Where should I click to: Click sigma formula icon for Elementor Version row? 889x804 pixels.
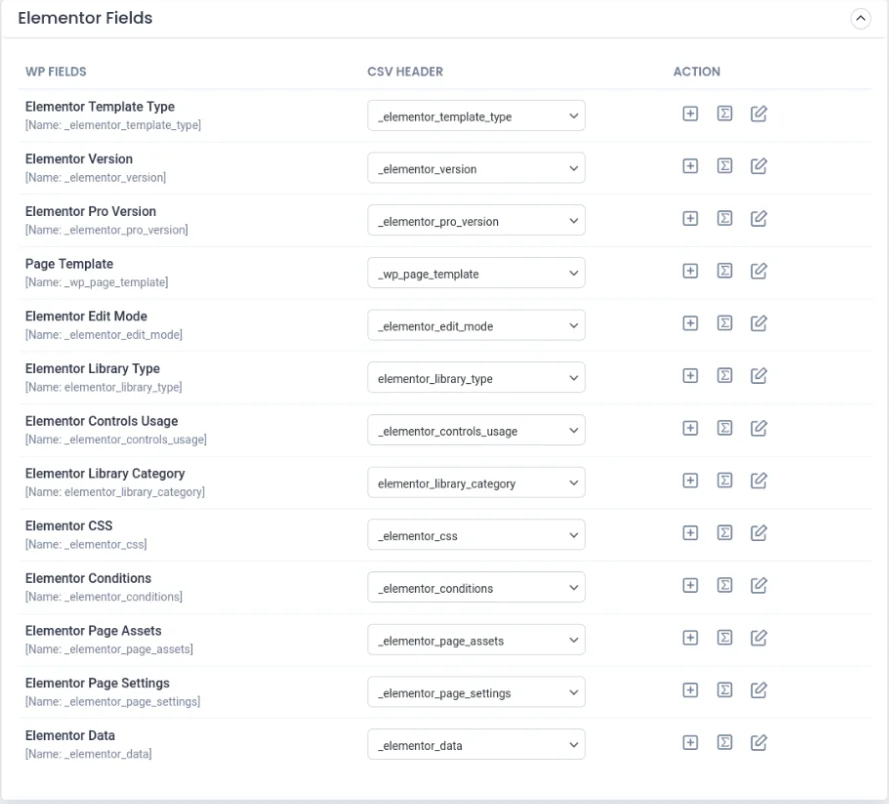724,168
